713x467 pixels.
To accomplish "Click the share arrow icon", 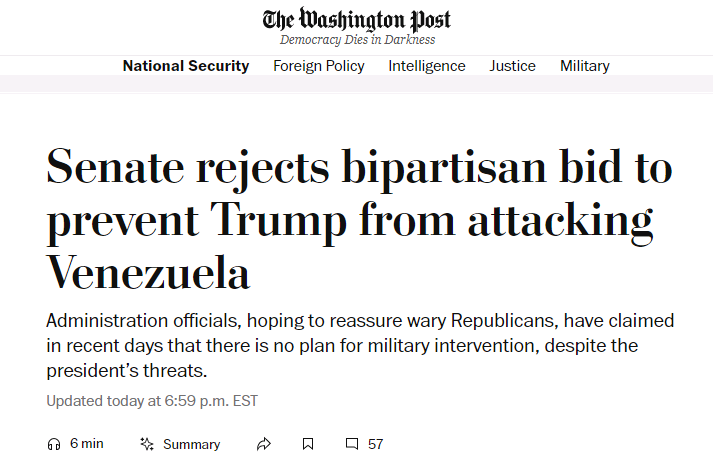I will 264,444.
